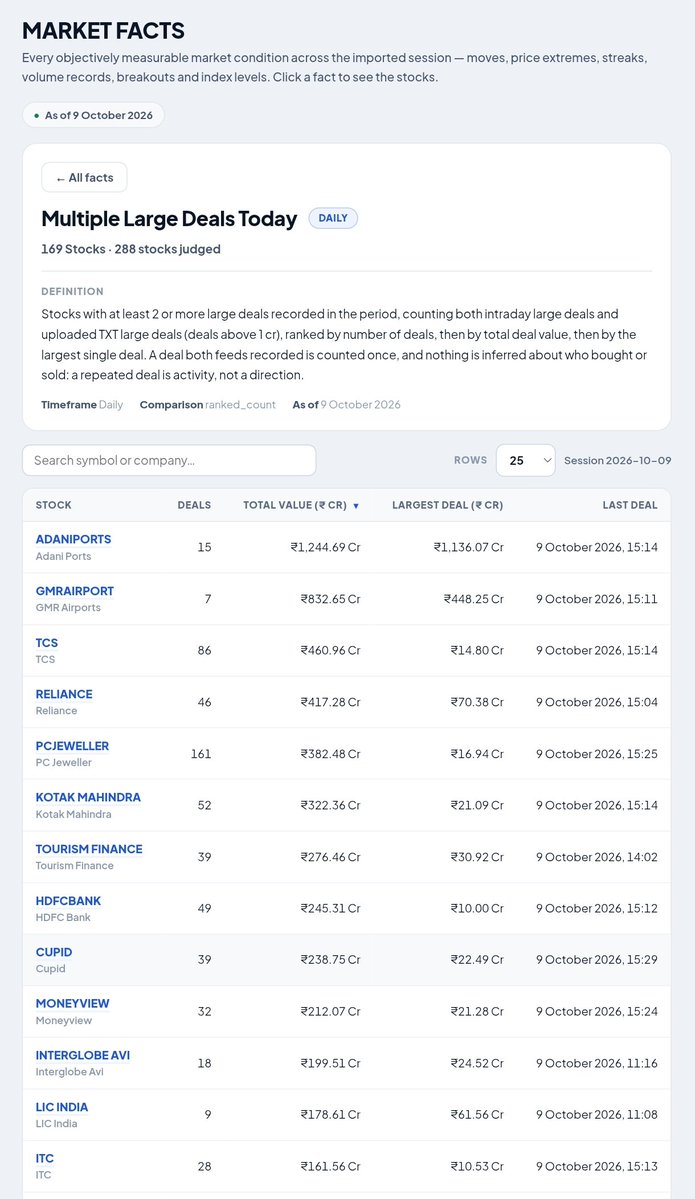Click LIC India largest deal ₹61.56 Cr

477,1115
